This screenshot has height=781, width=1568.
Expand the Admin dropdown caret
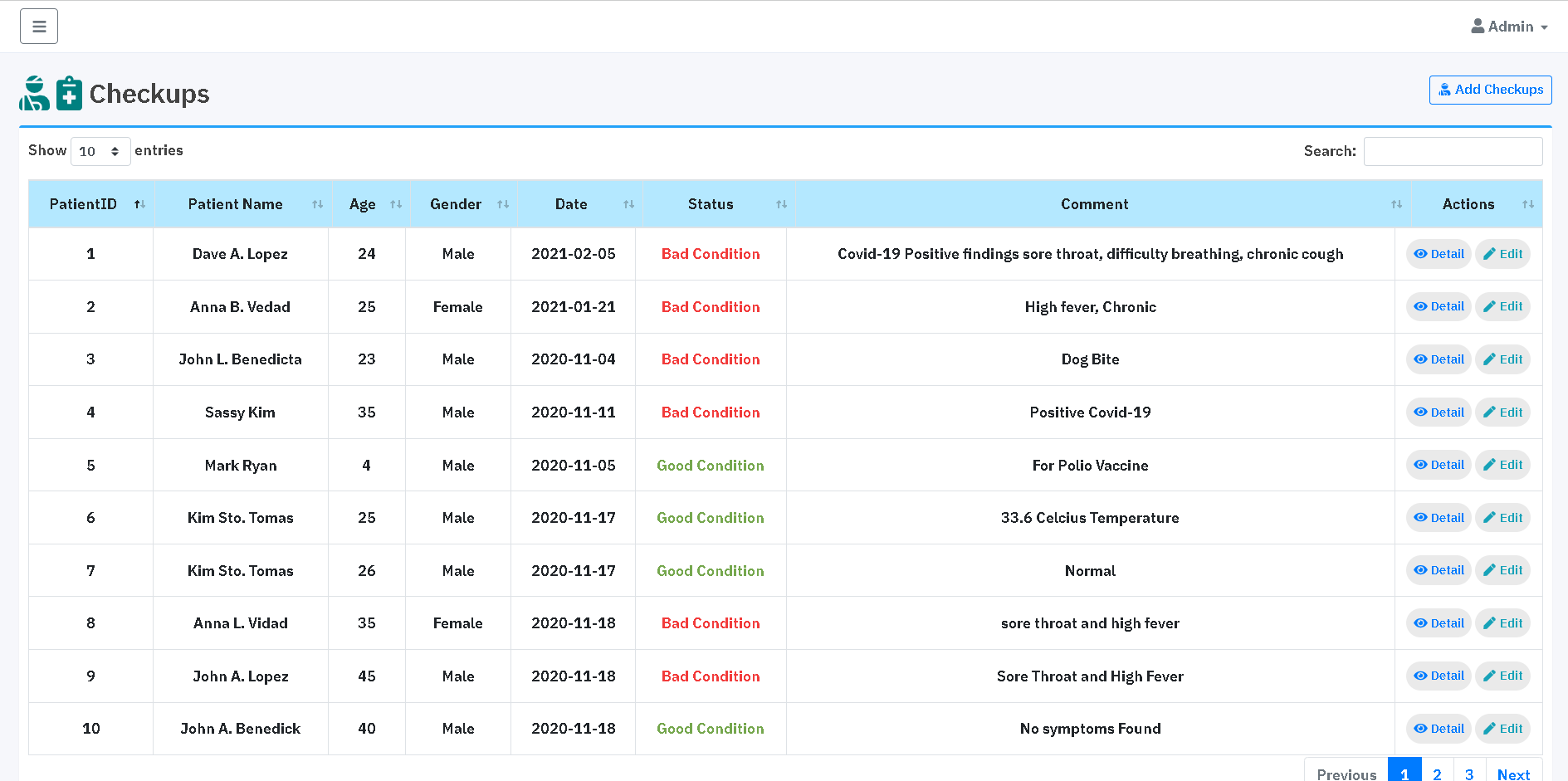pos(1545,27)
